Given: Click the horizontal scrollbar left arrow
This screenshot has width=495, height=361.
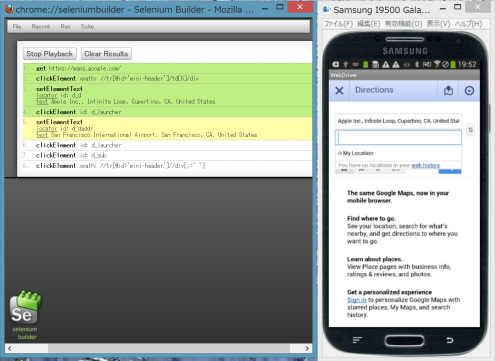Looking at the screenshot, I should [9, 348].
